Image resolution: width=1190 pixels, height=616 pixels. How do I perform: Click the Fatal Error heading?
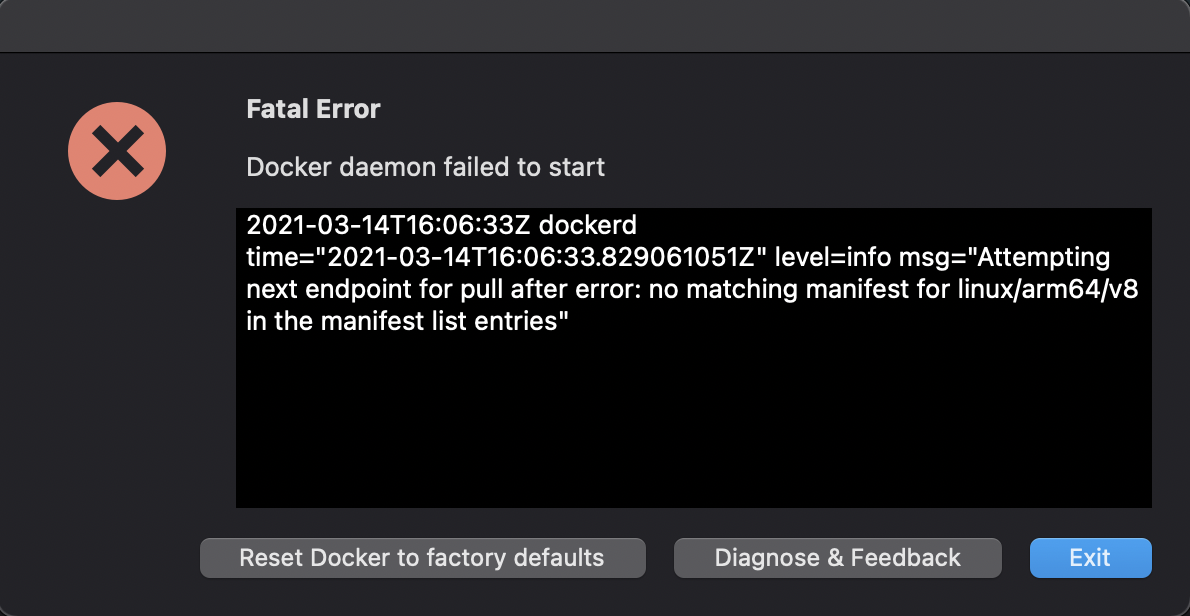click(x=313, y=108)
